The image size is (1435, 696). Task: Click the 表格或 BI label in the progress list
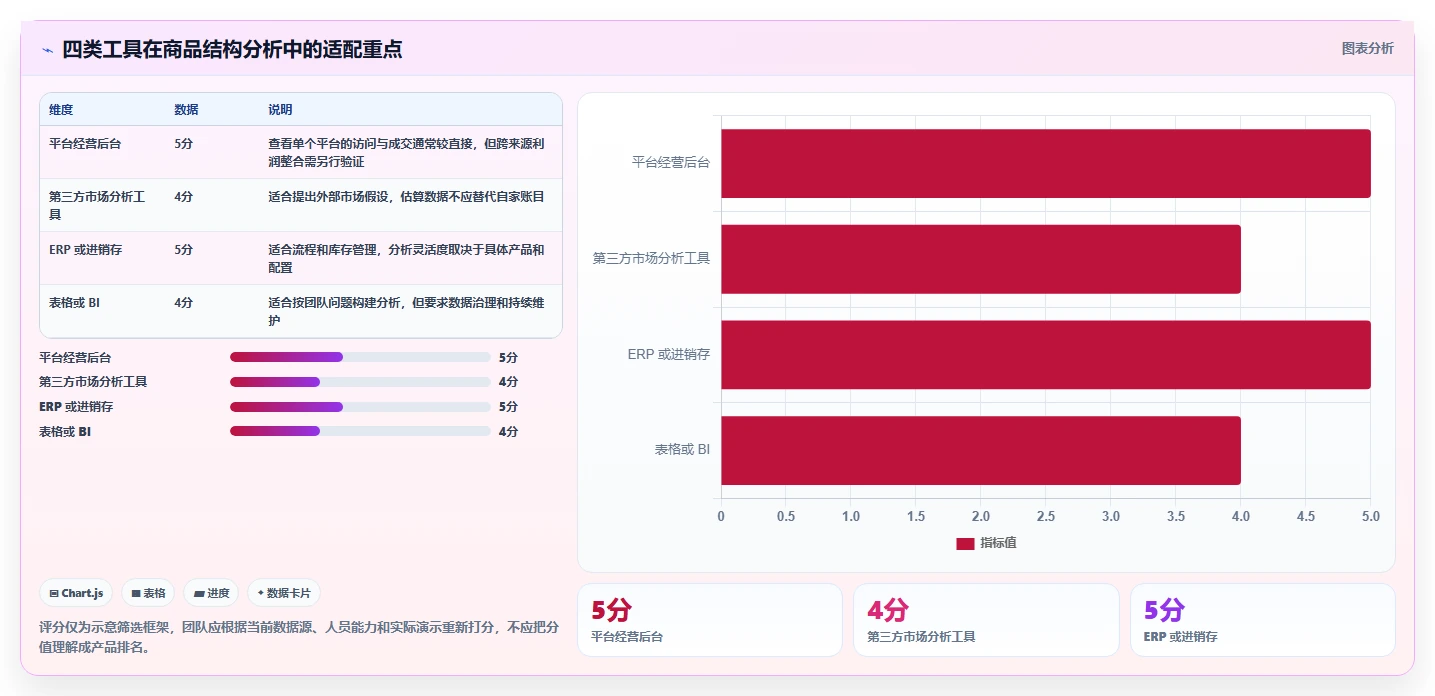click(65, 432)
